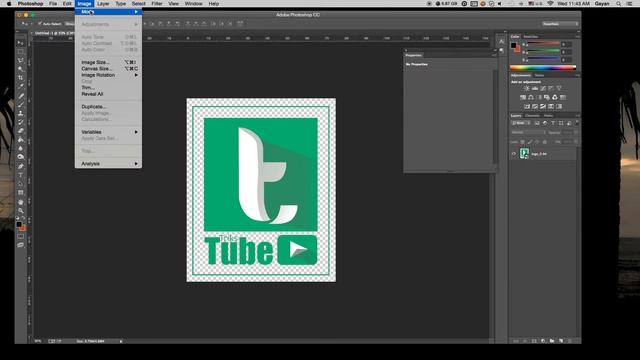The image size is (640, 360).
Task: Select the Hand tool
Action: [20, 202]
